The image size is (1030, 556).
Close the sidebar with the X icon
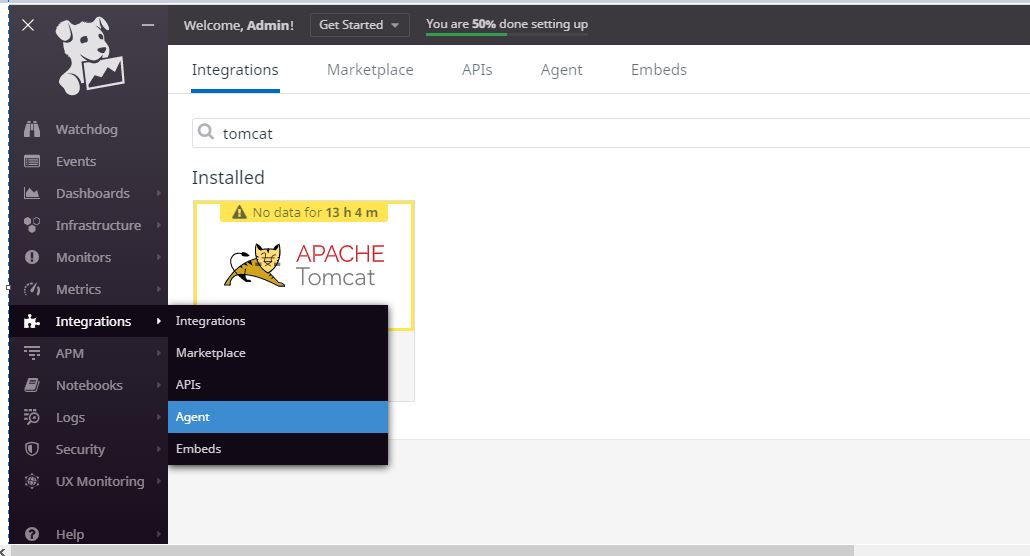coord(28,25)
